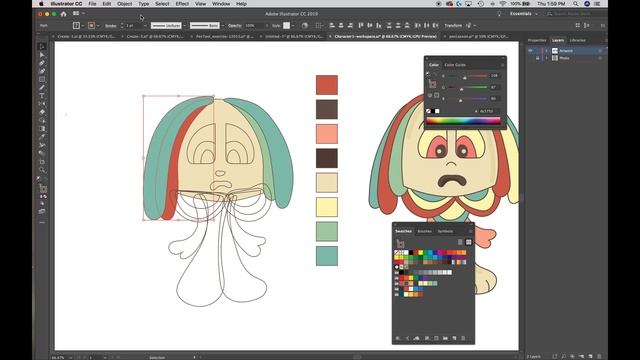Select the Rectangle tool
This screenshot has height=360, width=640.
42,79
